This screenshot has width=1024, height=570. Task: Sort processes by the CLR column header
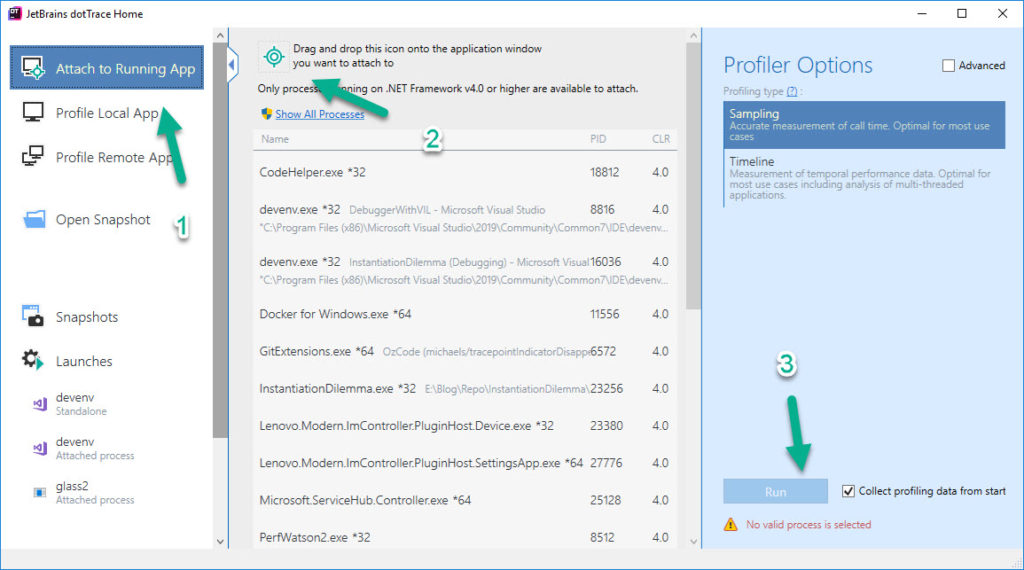(x=661, y=139)
